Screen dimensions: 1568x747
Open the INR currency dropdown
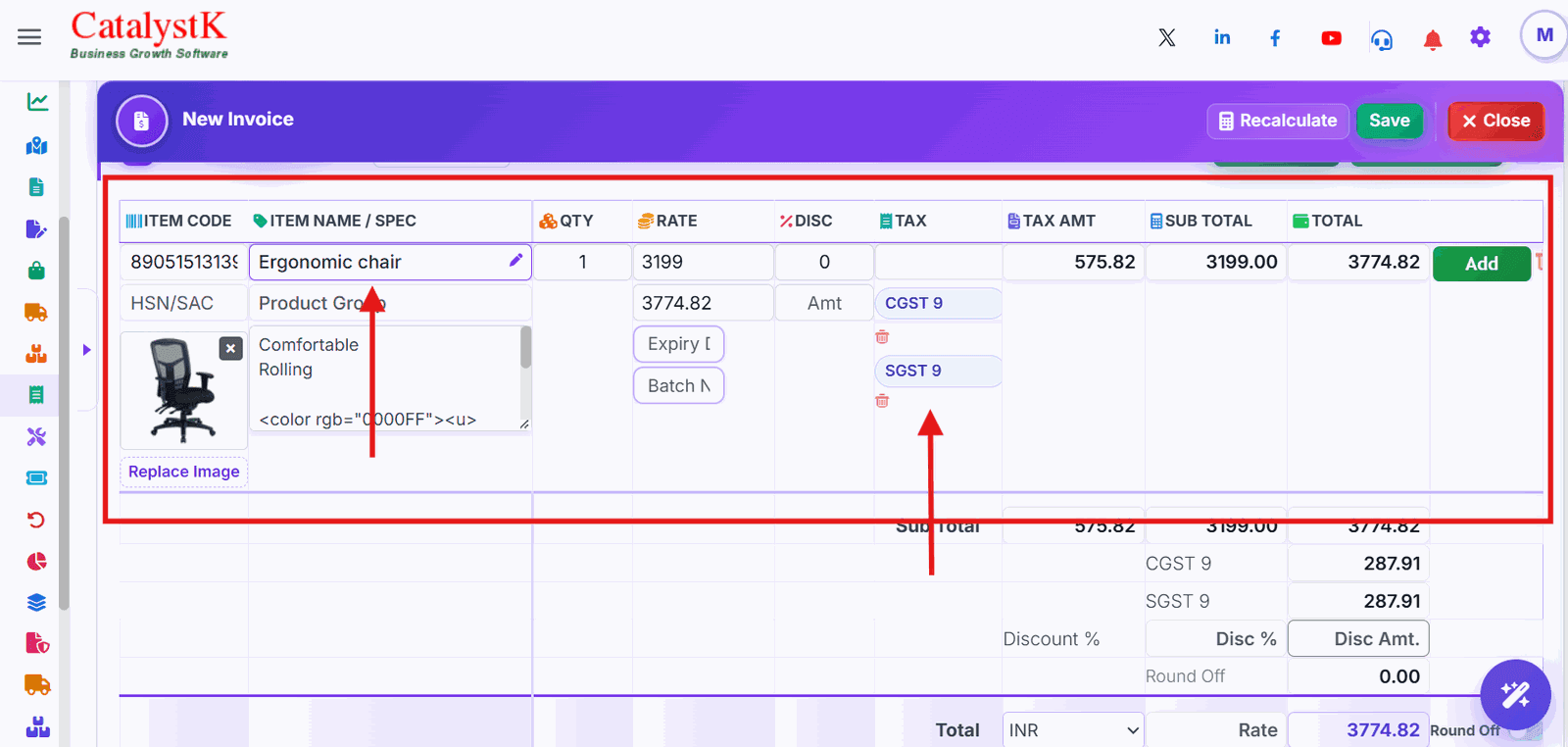[1073, 730]
